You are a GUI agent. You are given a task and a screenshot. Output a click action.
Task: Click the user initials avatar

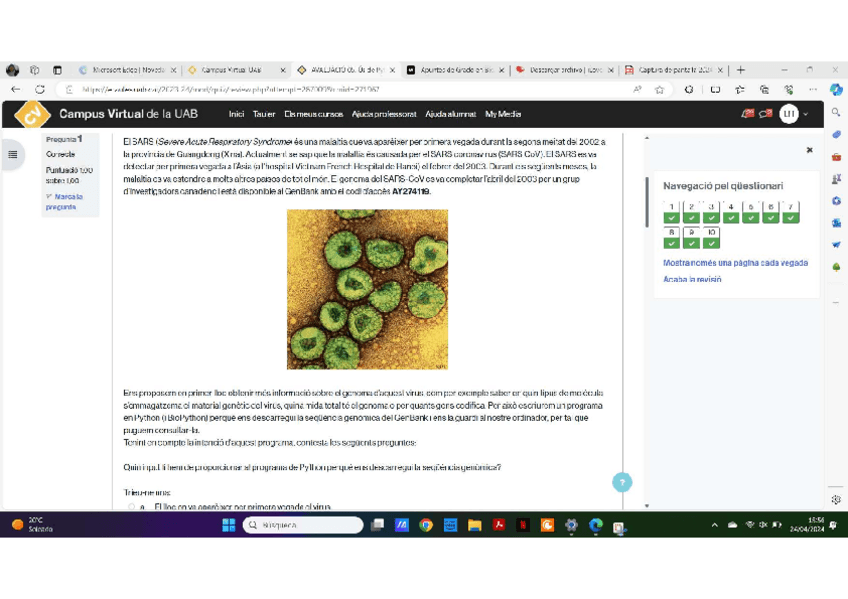(x=789, y=114)
